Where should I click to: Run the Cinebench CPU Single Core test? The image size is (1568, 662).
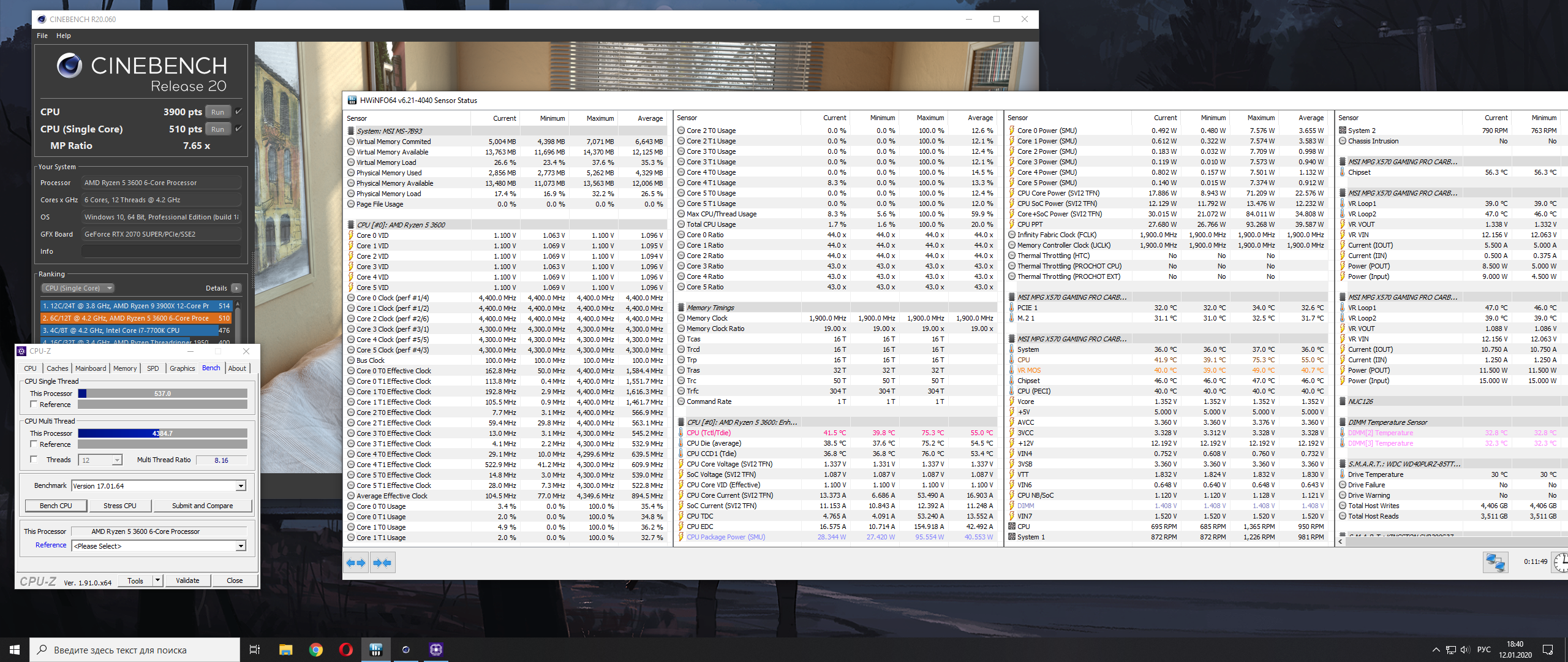coord(217,129)
